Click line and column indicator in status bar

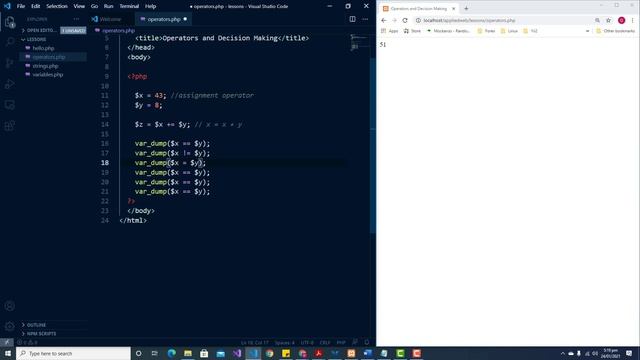[x=255, y=342]
